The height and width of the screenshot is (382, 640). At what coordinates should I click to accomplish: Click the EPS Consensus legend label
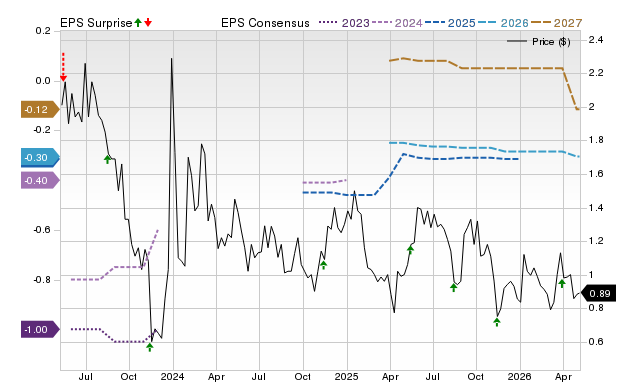pyautogui.click(x=265, y=23)
